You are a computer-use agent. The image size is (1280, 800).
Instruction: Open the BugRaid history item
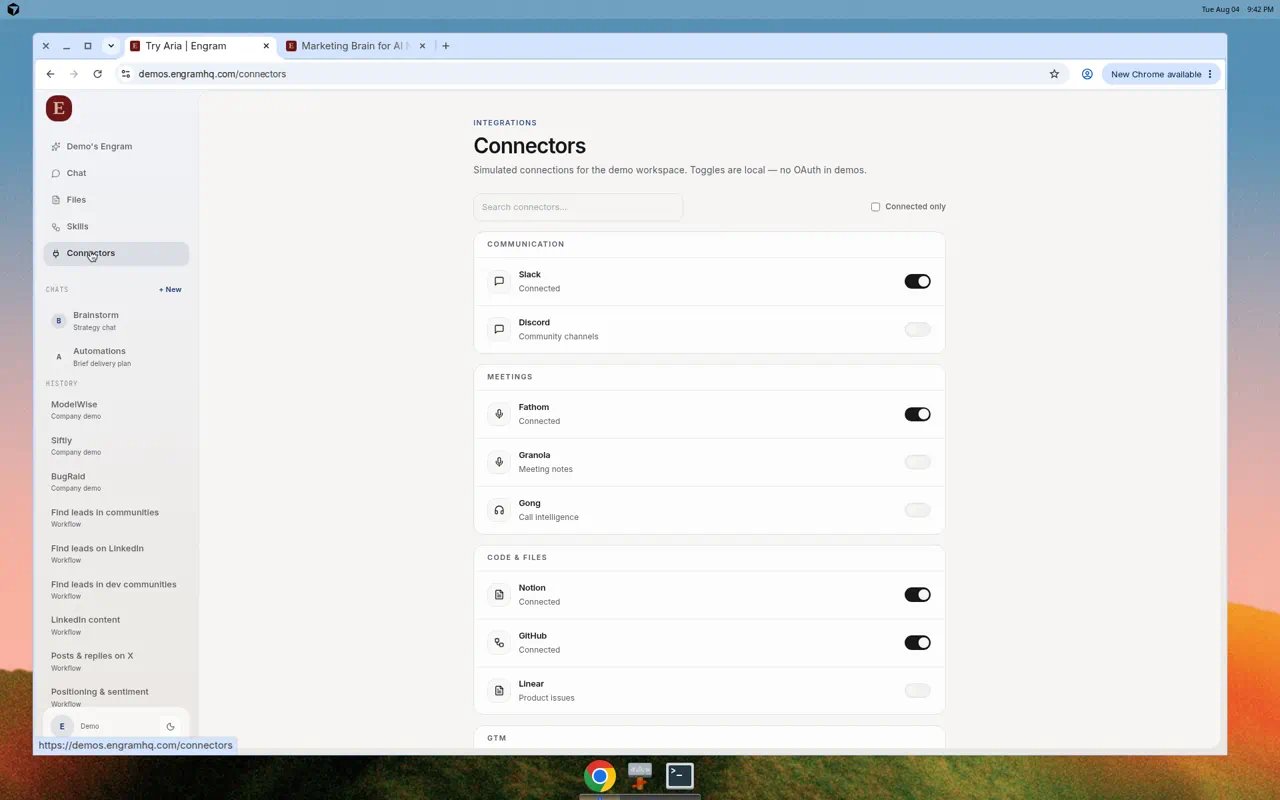click(x=116, y=482)
